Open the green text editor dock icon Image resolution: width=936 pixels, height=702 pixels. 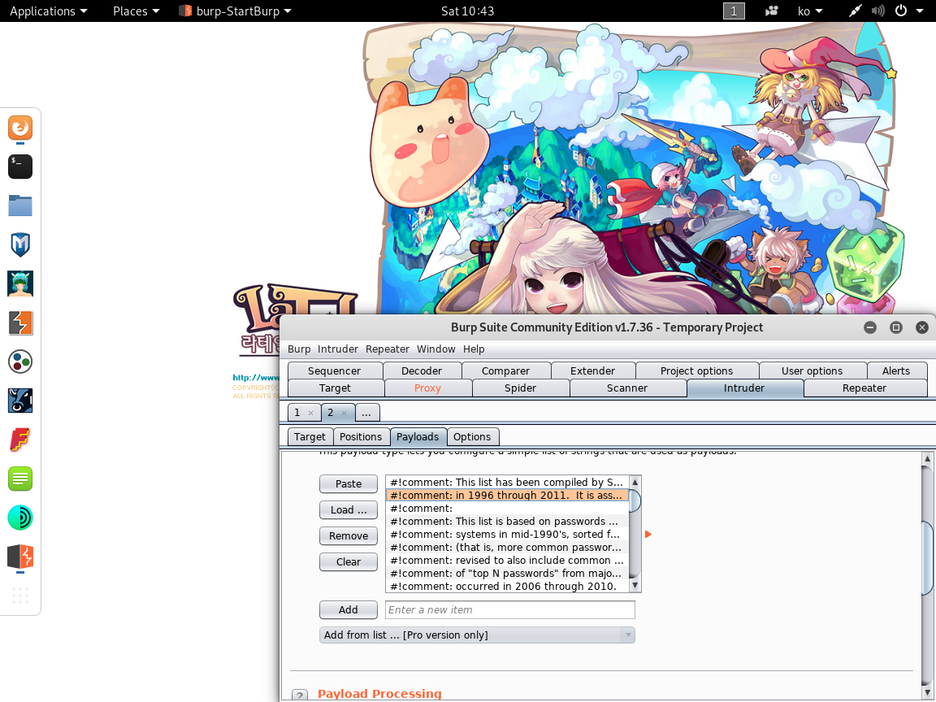click(x=20, y=479)
